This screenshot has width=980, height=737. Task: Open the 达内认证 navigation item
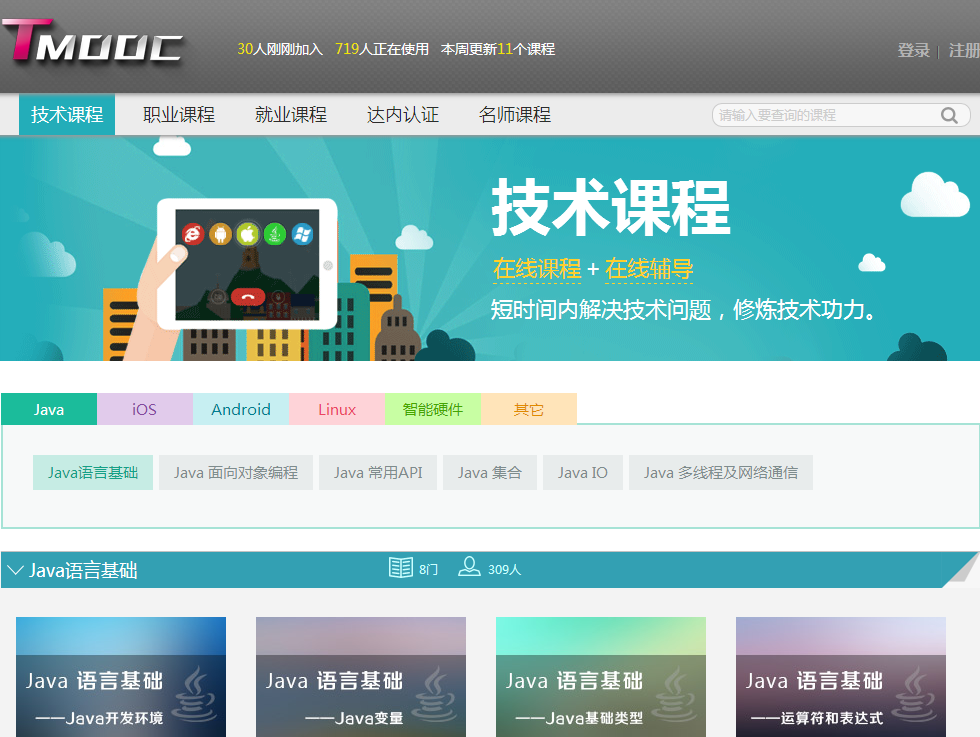click(x=403, y=115)
